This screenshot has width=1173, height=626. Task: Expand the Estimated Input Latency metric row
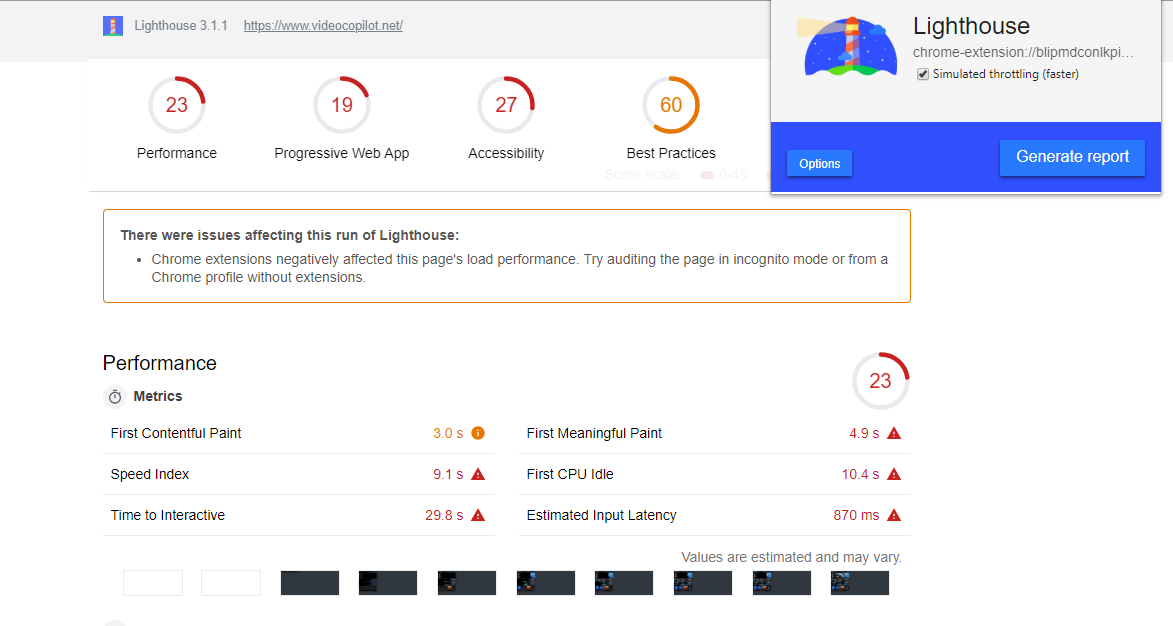(x=714, y=515)
